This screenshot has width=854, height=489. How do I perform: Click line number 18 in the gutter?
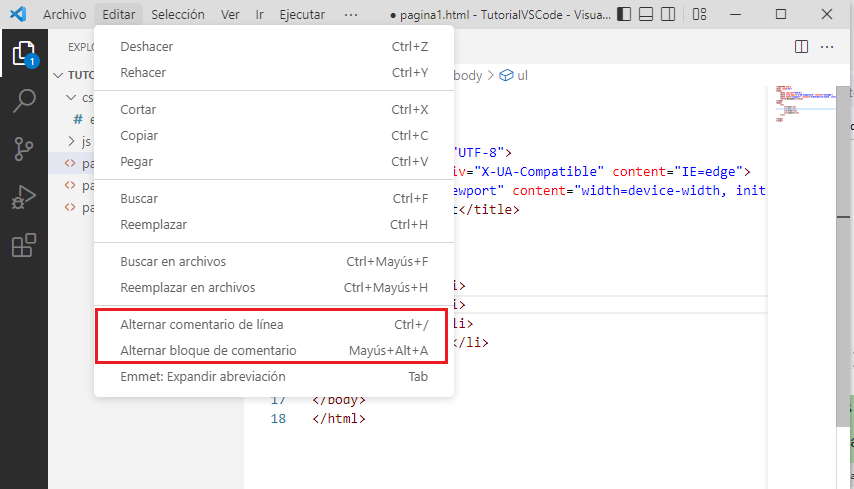(278, 419)
